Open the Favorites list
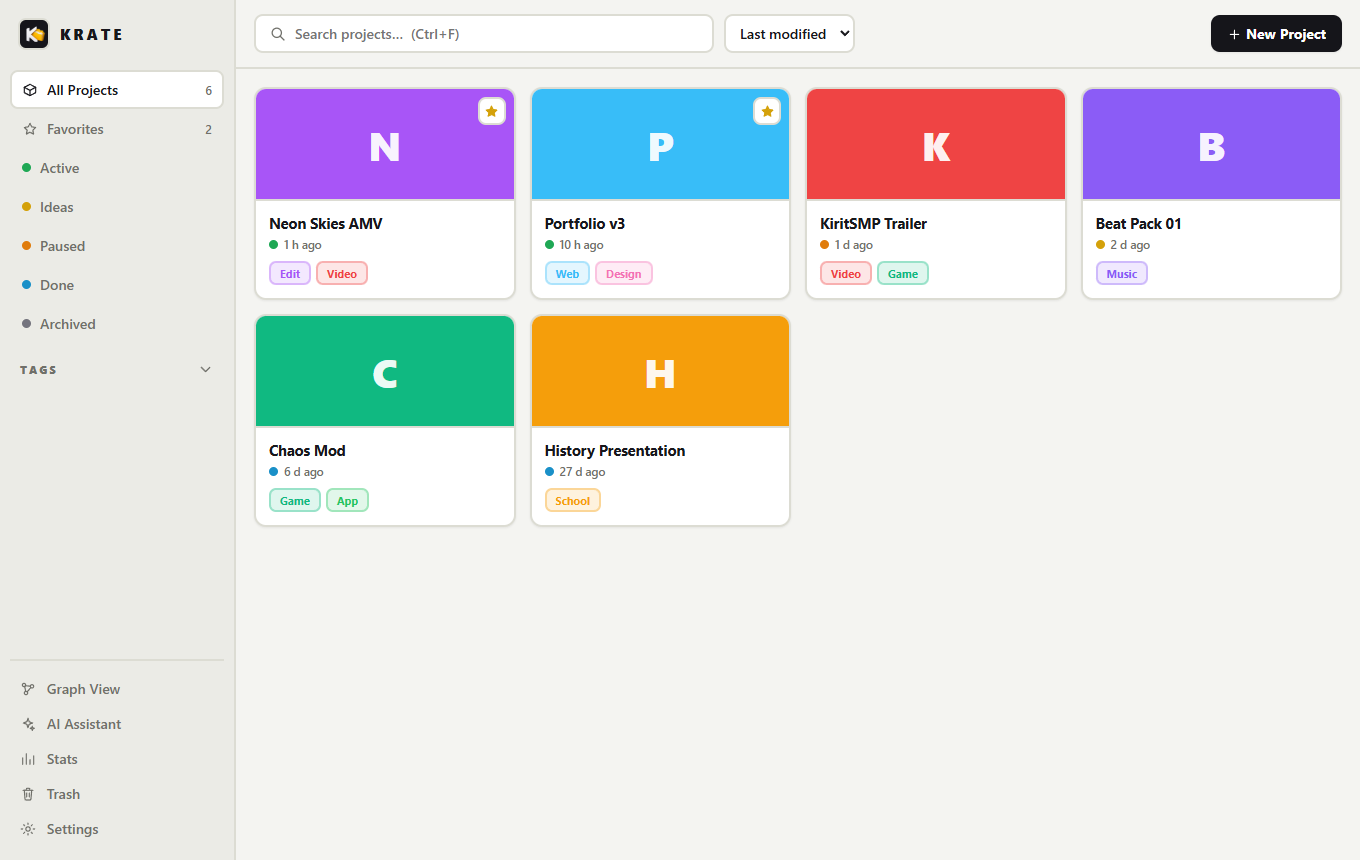1360x860 pixels. (117, 129)
